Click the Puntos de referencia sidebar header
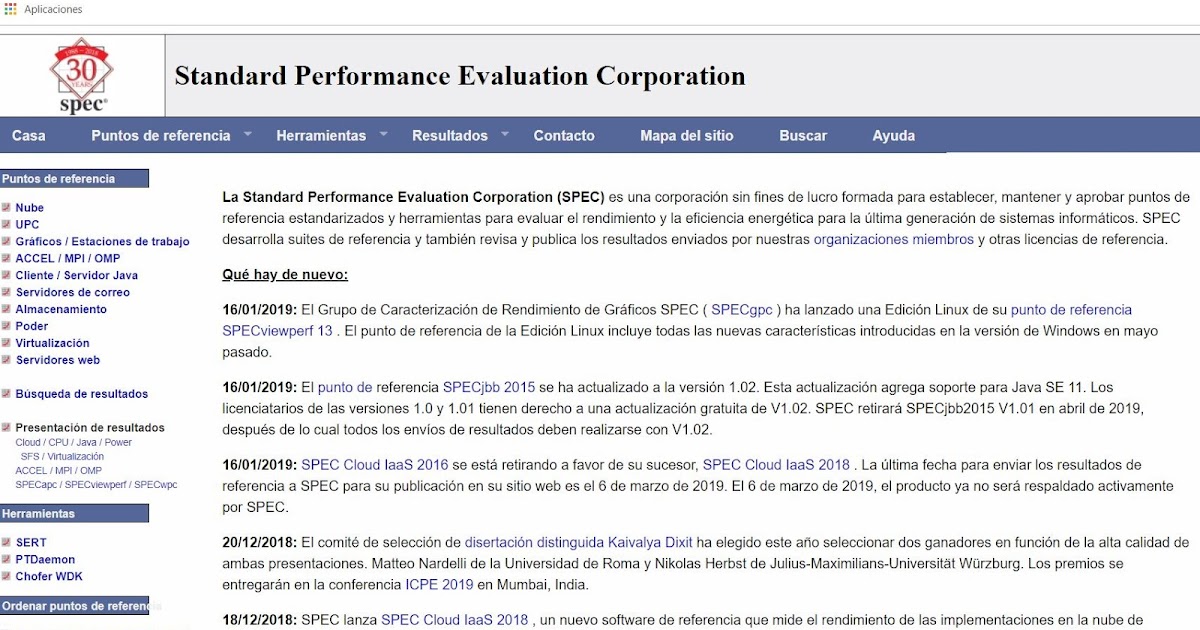 (x=74, y=179)
